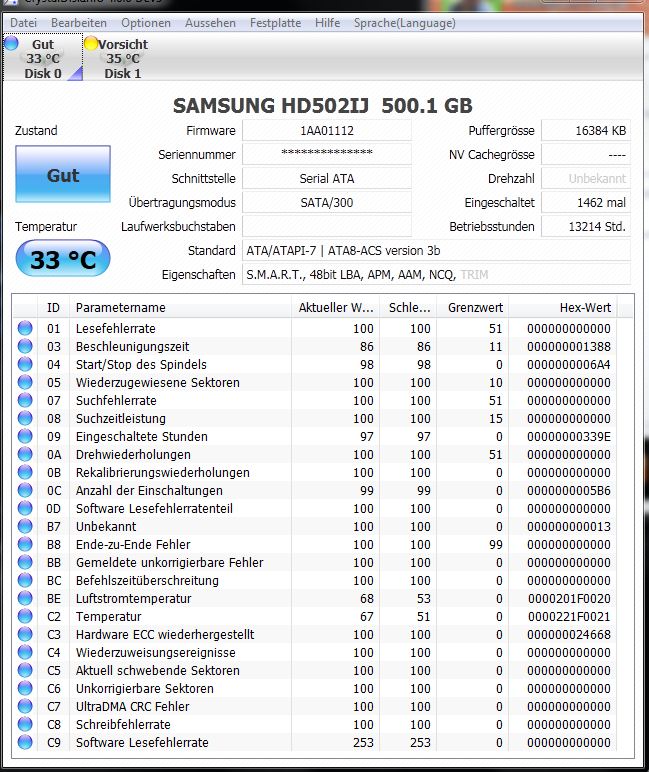Image resolution: width=649 pixels, height=772 pixels.
Task: Click the Übertragungsmodus field SATA/300
Action: [x=326, y=202]
